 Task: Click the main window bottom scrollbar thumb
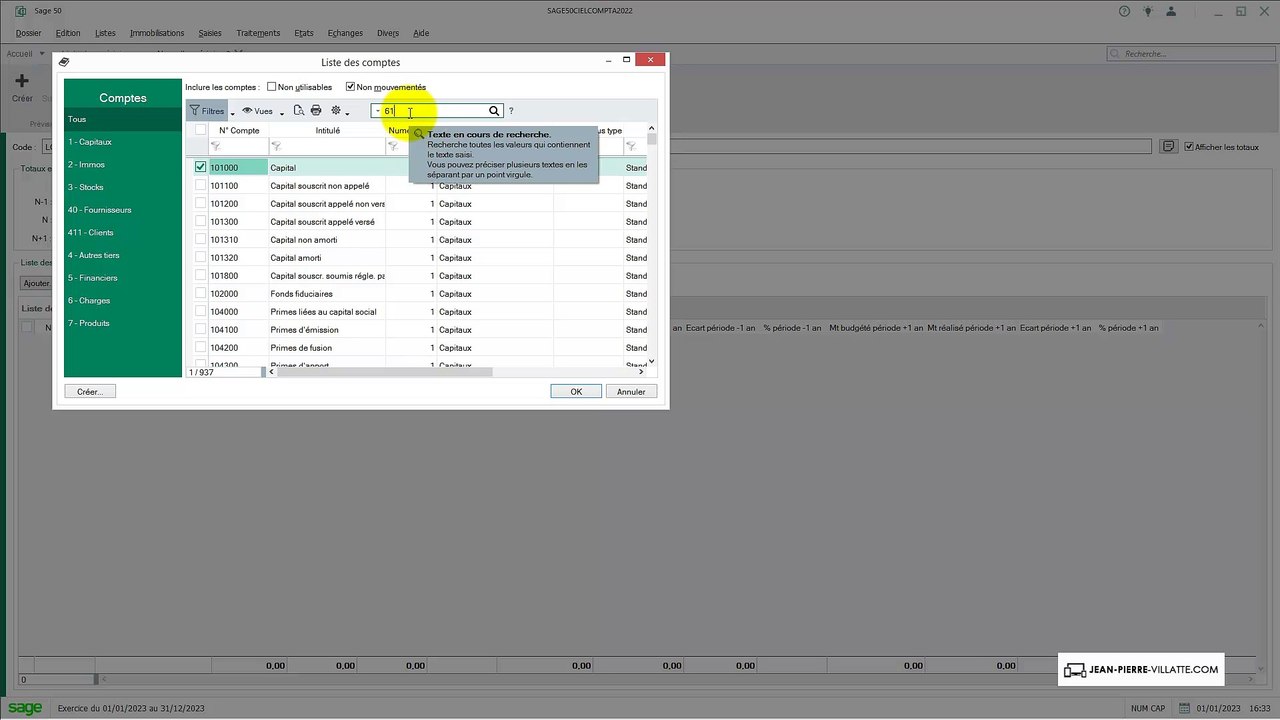pyautogui.click(x=96, y=680)
